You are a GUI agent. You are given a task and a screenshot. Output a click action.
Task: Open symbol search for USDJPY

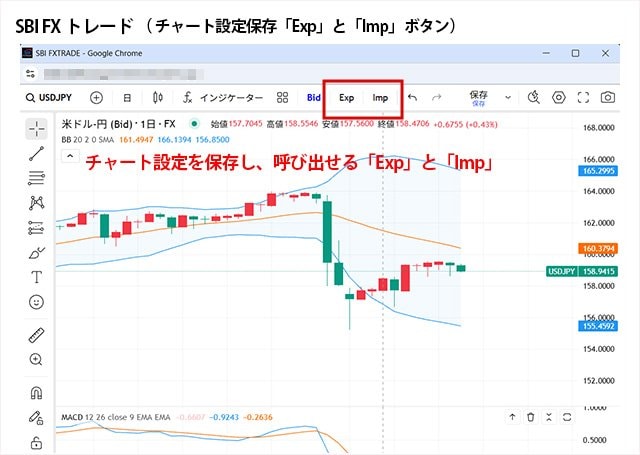pyautogui.click(x=49, y=98)
